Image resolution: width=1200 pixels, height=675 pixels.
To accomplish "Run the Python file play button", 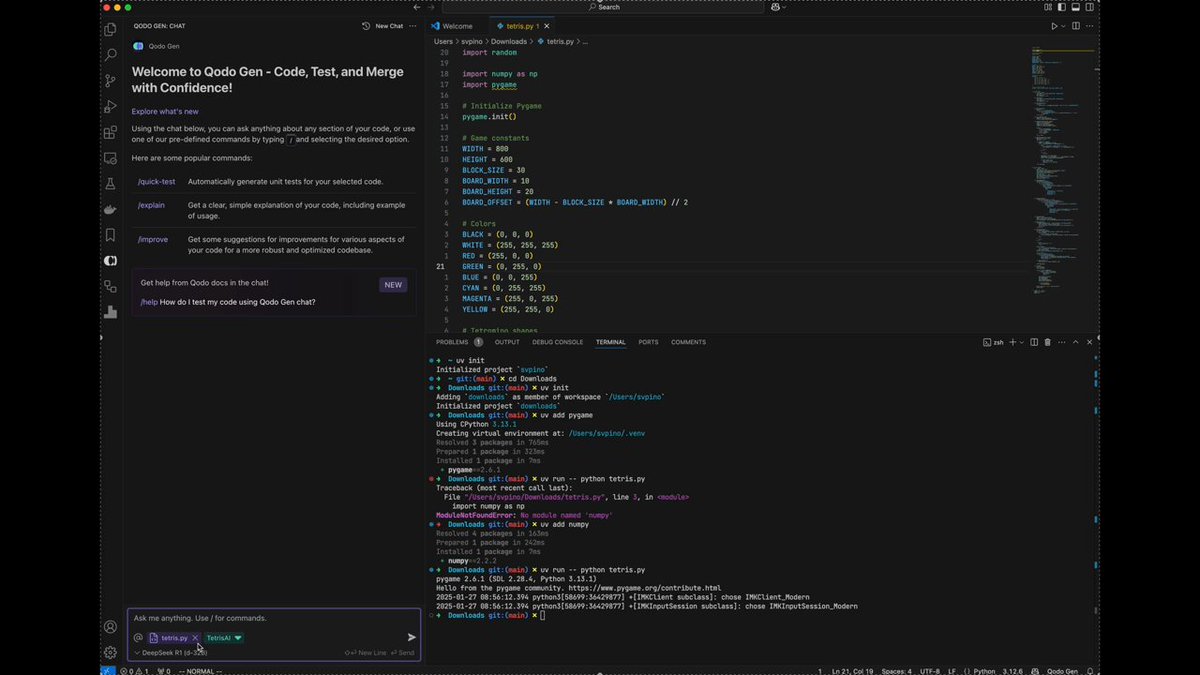I will pyautogui.click(x=1054, y=26).
